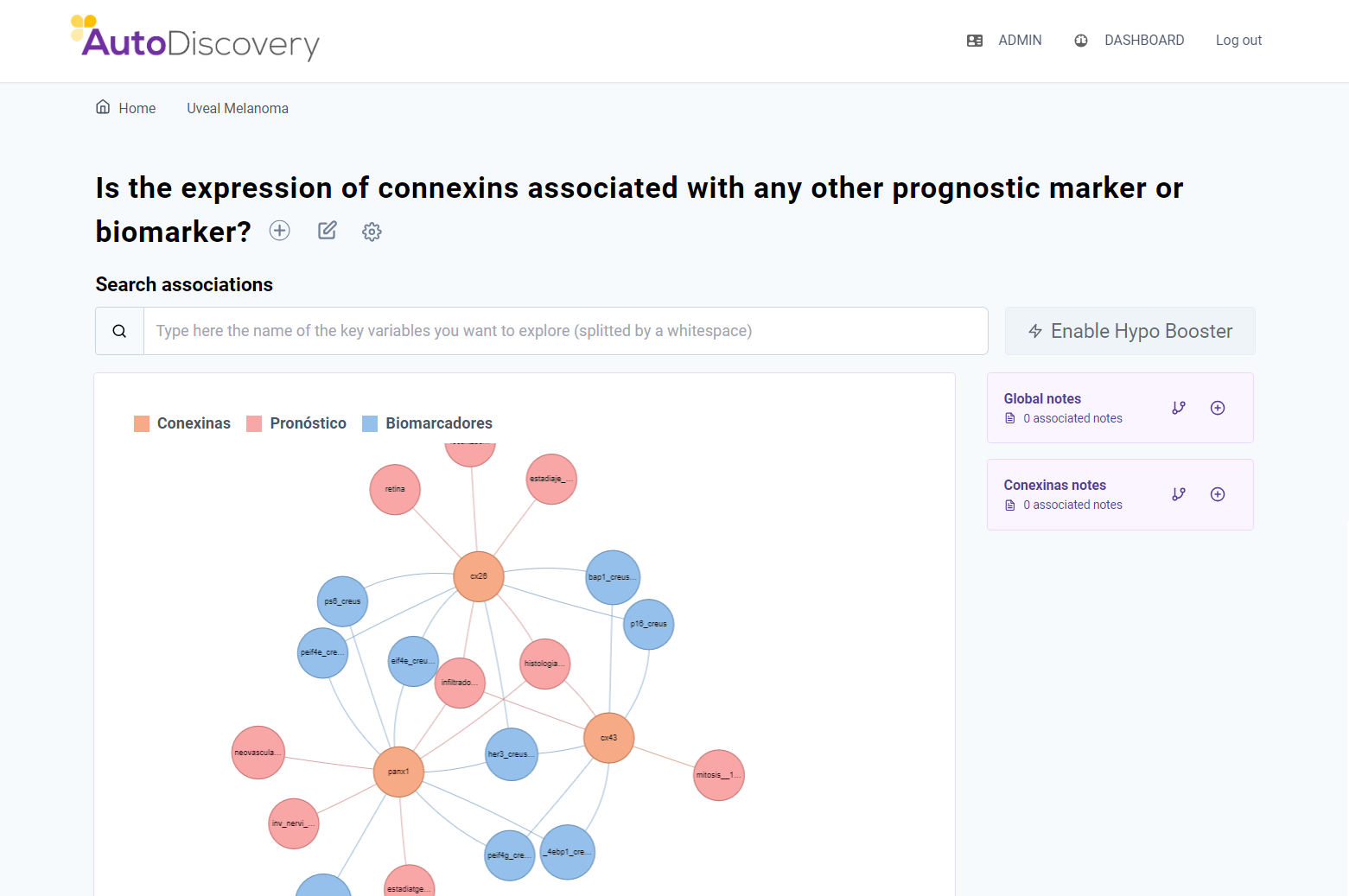Toggle Biomarcadores legend category

pyautogui.click(x=428, y=423)
